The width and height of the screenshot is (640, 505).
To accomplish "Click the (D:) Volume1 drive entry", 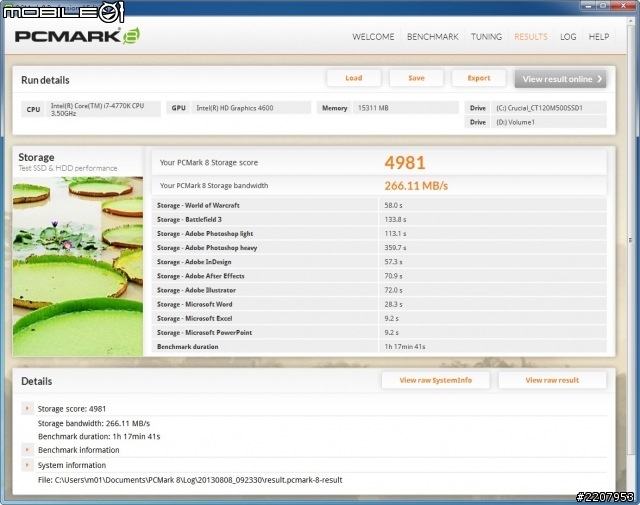I will tap(536, 122).
